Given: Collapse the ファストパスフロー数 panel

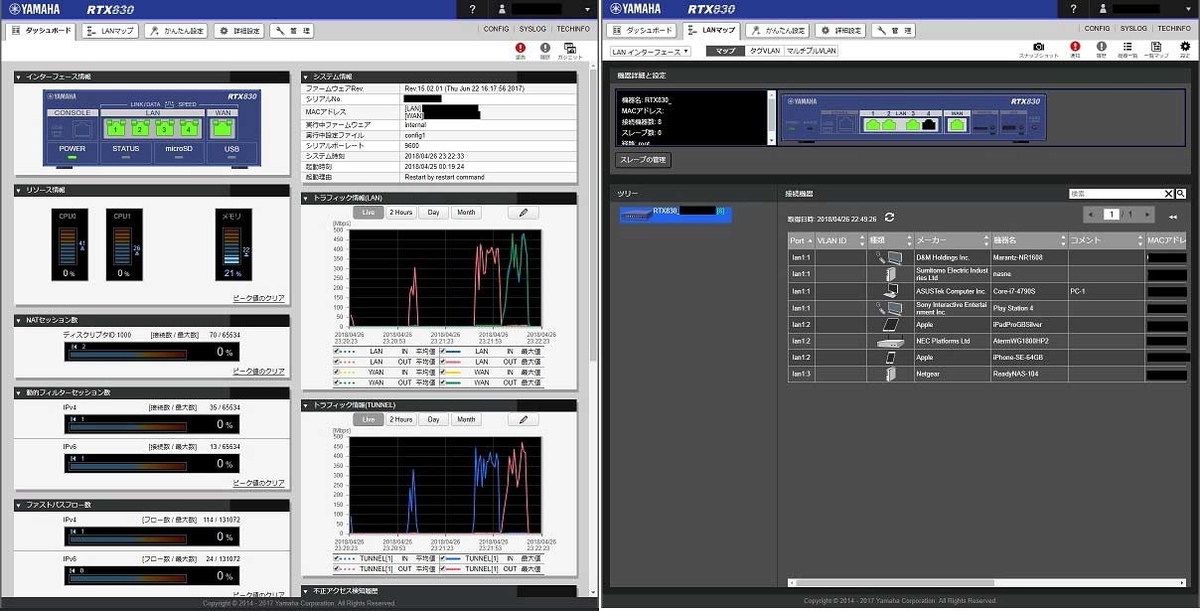Looking at the screenshot, I should [x=19, y=505].
